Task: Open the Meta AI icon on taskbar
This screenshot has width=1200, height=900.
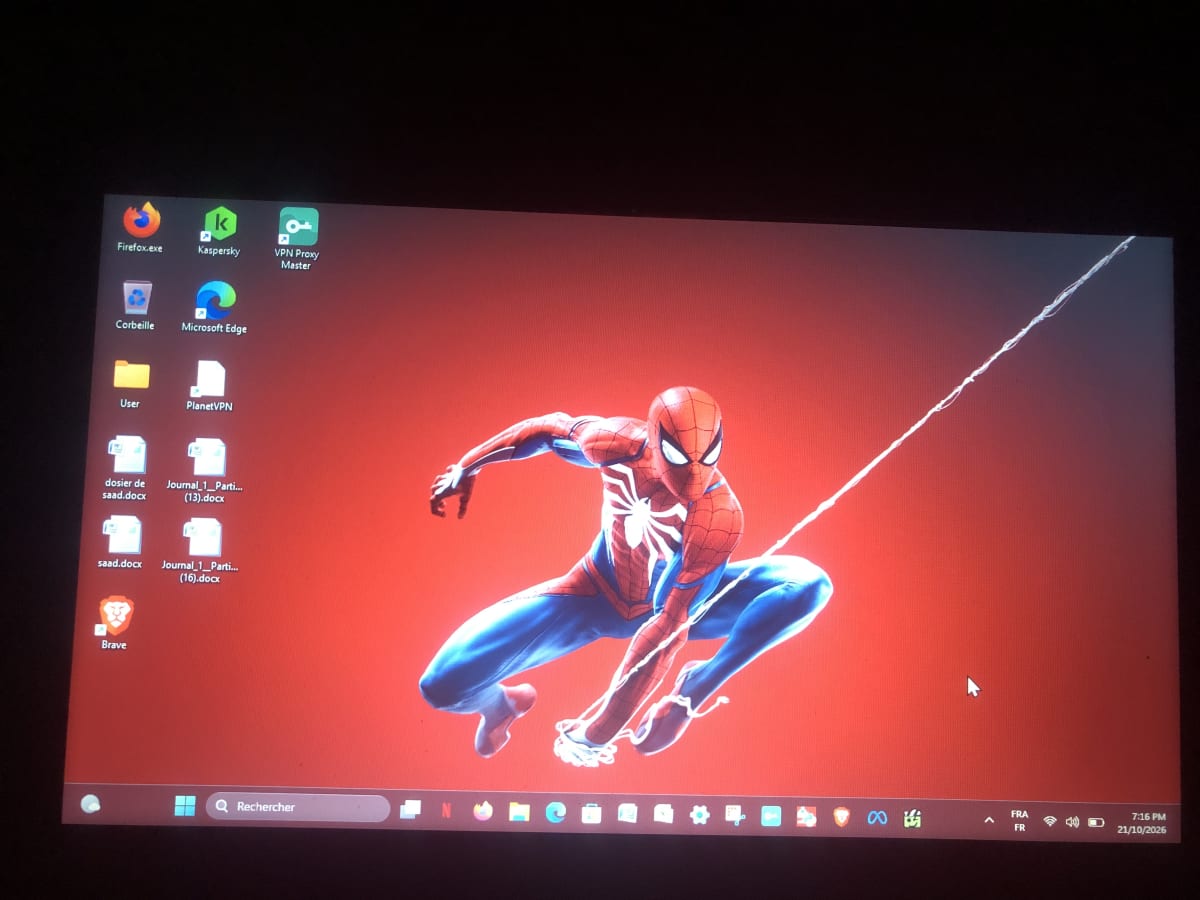Action: (x=877, y=817)
